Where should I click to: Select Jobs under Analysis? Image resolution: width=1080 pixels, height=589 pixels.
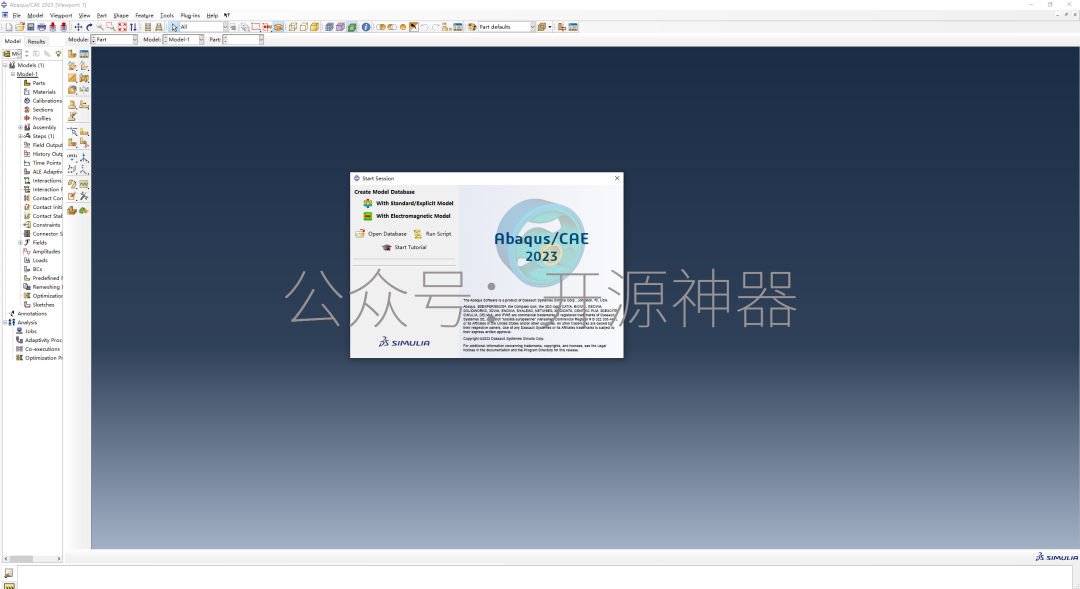pyautogui.click(x=31, y=331)
